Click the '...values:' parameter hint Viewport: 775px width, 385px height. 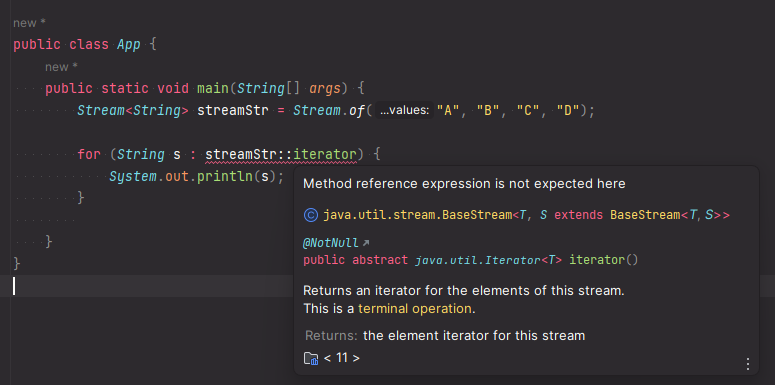click(404, 111)
